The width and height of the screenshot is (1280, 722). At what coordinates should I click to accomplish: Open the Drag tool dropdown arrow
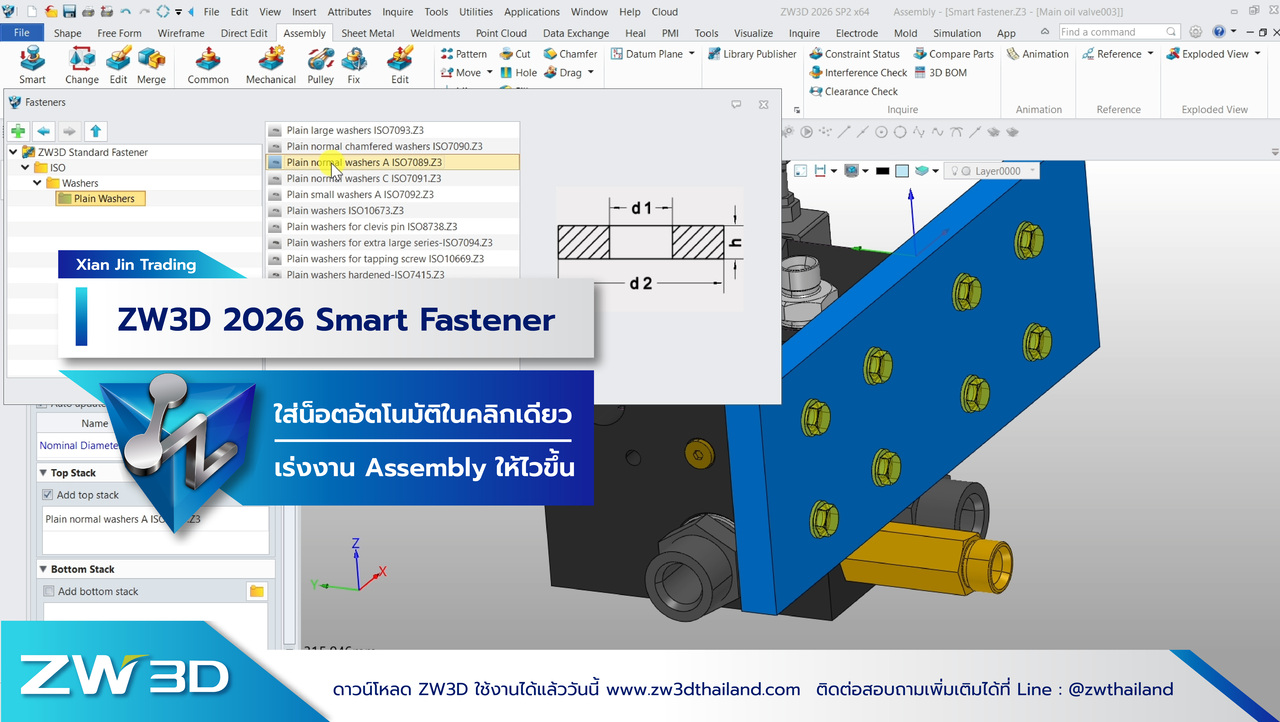[x=591, y=73]
